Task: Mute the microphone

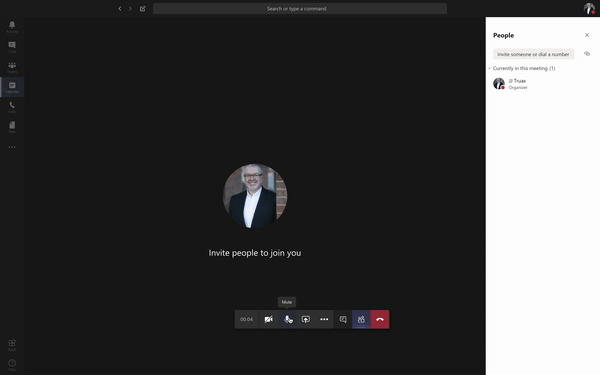Action: coord(287,319)
